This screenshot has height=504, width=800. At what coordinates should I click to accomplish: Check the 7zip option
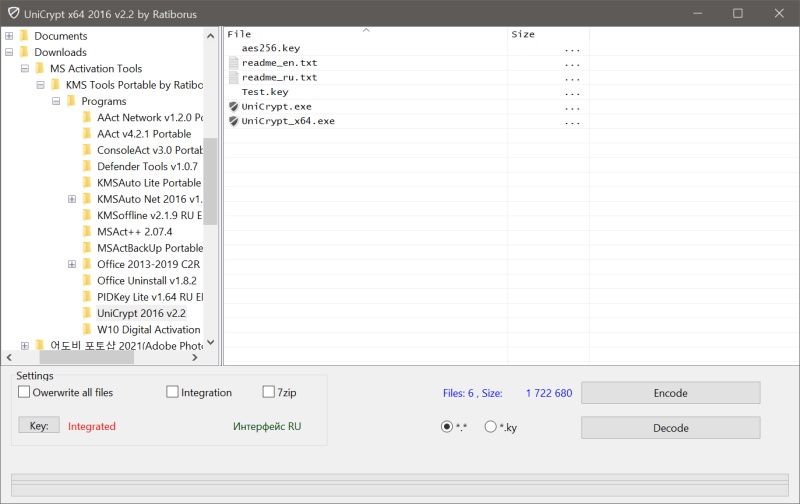(x=268, y=392)
